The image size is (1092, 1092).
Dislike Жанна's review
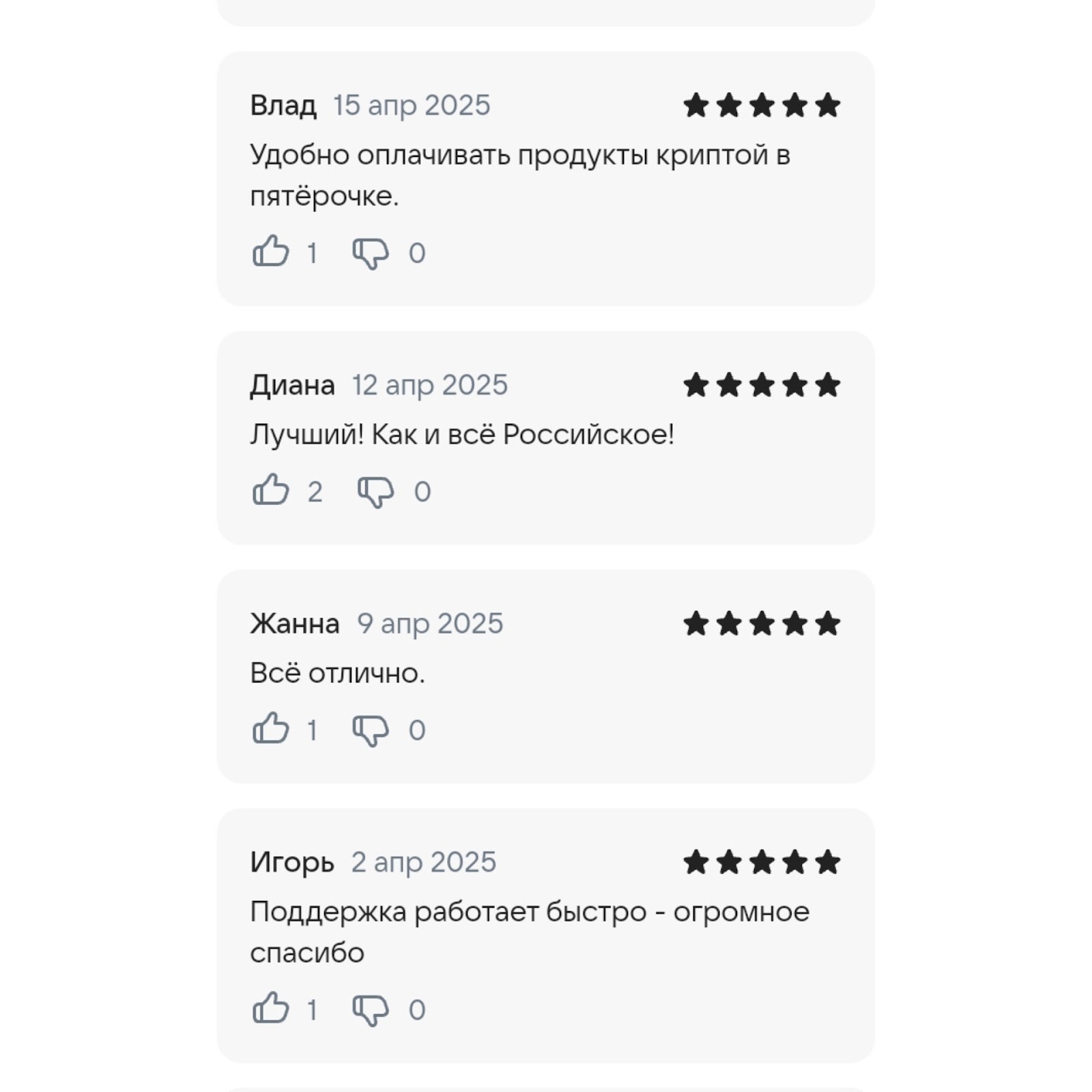click(x=371, y=730)
